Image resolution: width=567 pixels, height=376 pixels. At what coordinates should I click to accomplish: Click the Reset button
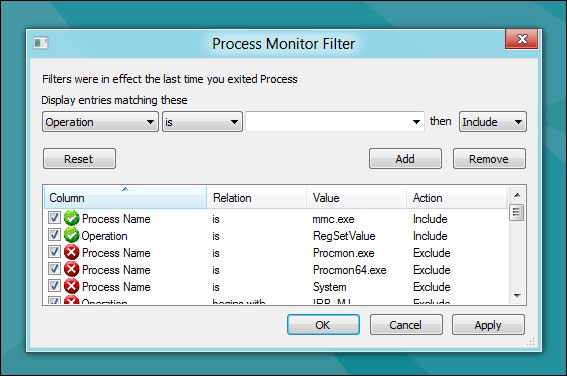80,159
